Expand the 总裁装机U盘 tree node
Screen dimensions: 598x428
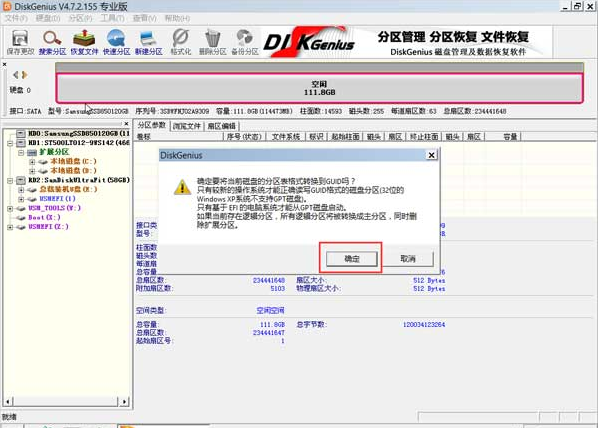point(21,190)
